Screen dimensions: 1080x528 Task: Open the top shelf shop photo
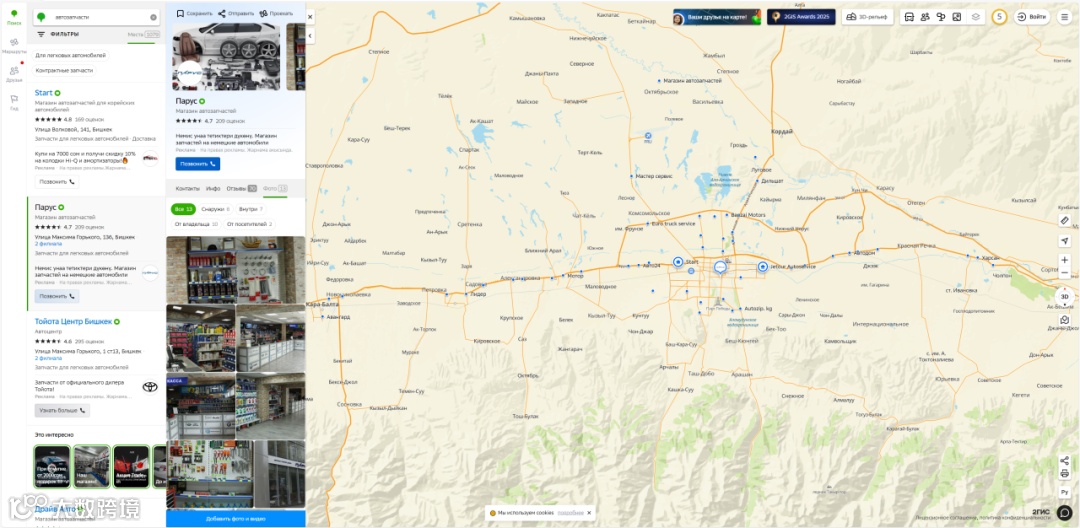[236, 270]
